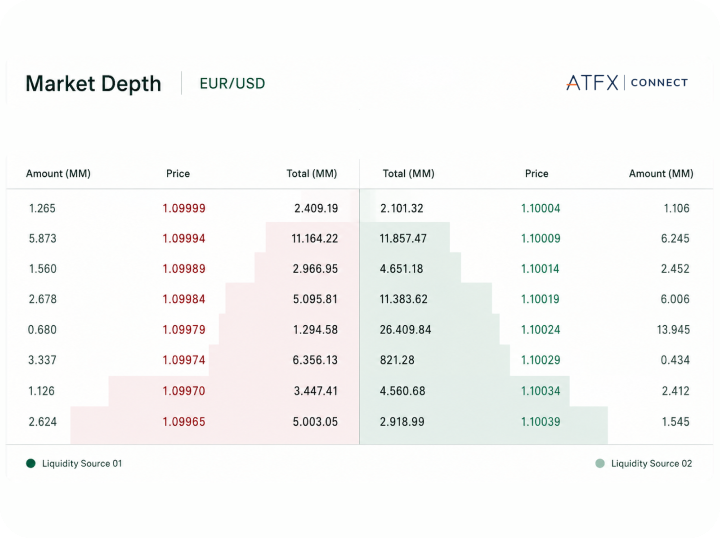Click the ask amount 13.945
Image resolution: width=720 pixels, height=538 pixels.
673,330
